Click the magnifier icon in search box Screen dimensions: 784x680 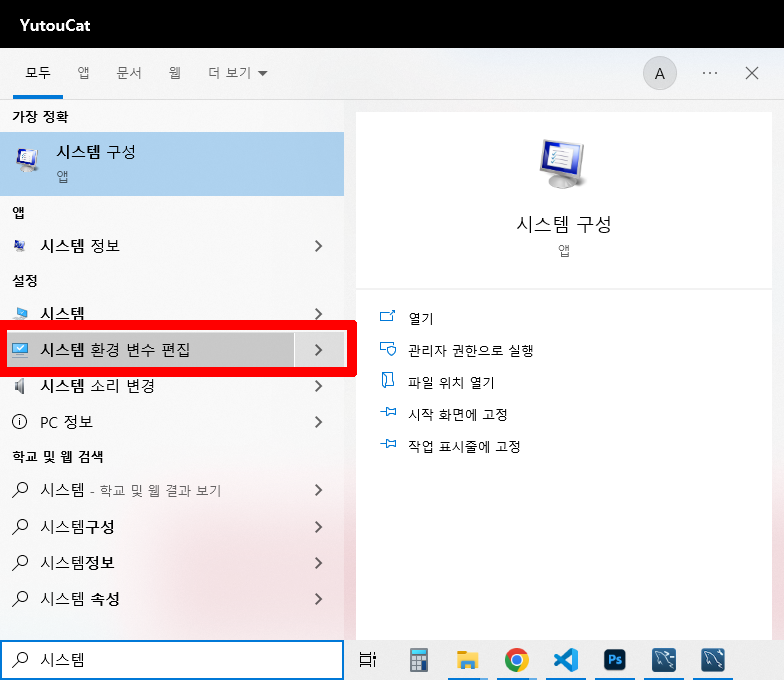(20, 660)
